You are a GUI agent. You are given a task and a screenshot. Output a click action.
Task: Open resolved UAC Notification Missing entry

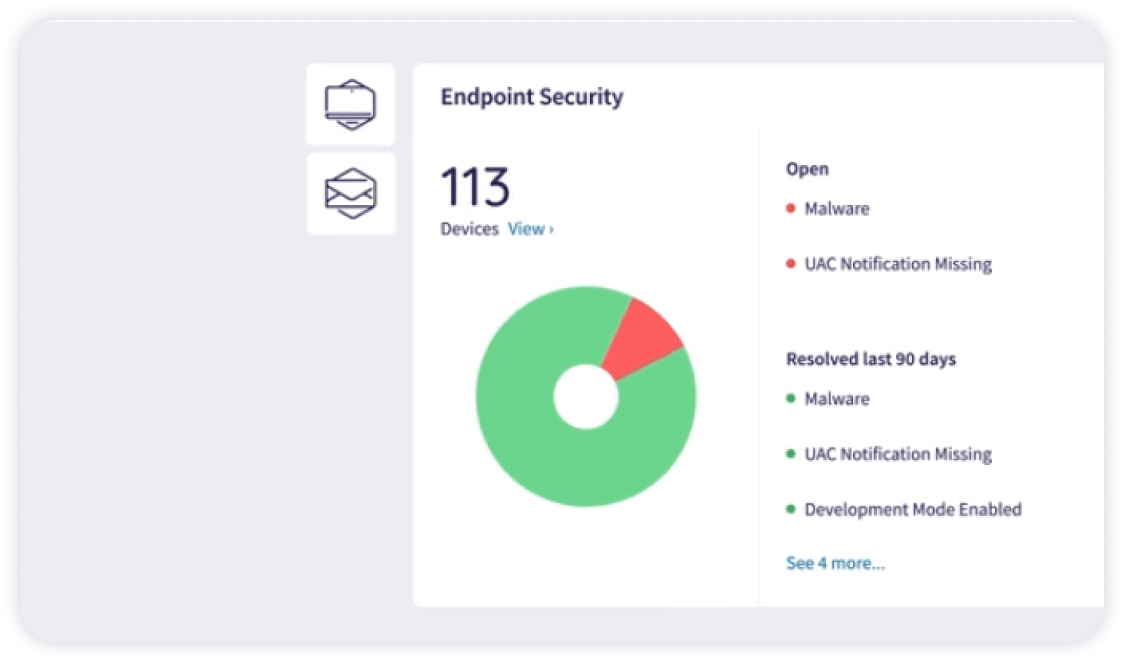[x=898, y=454]
